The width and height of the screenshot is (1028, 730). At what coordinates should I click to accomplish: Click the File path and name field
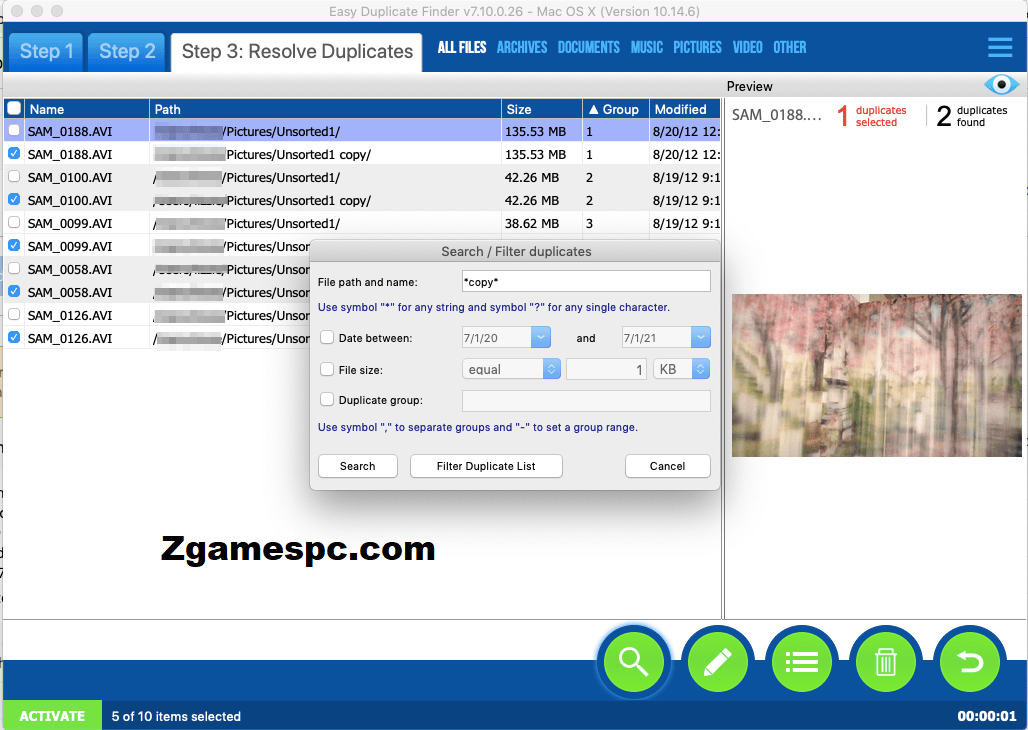pos(586,281)
